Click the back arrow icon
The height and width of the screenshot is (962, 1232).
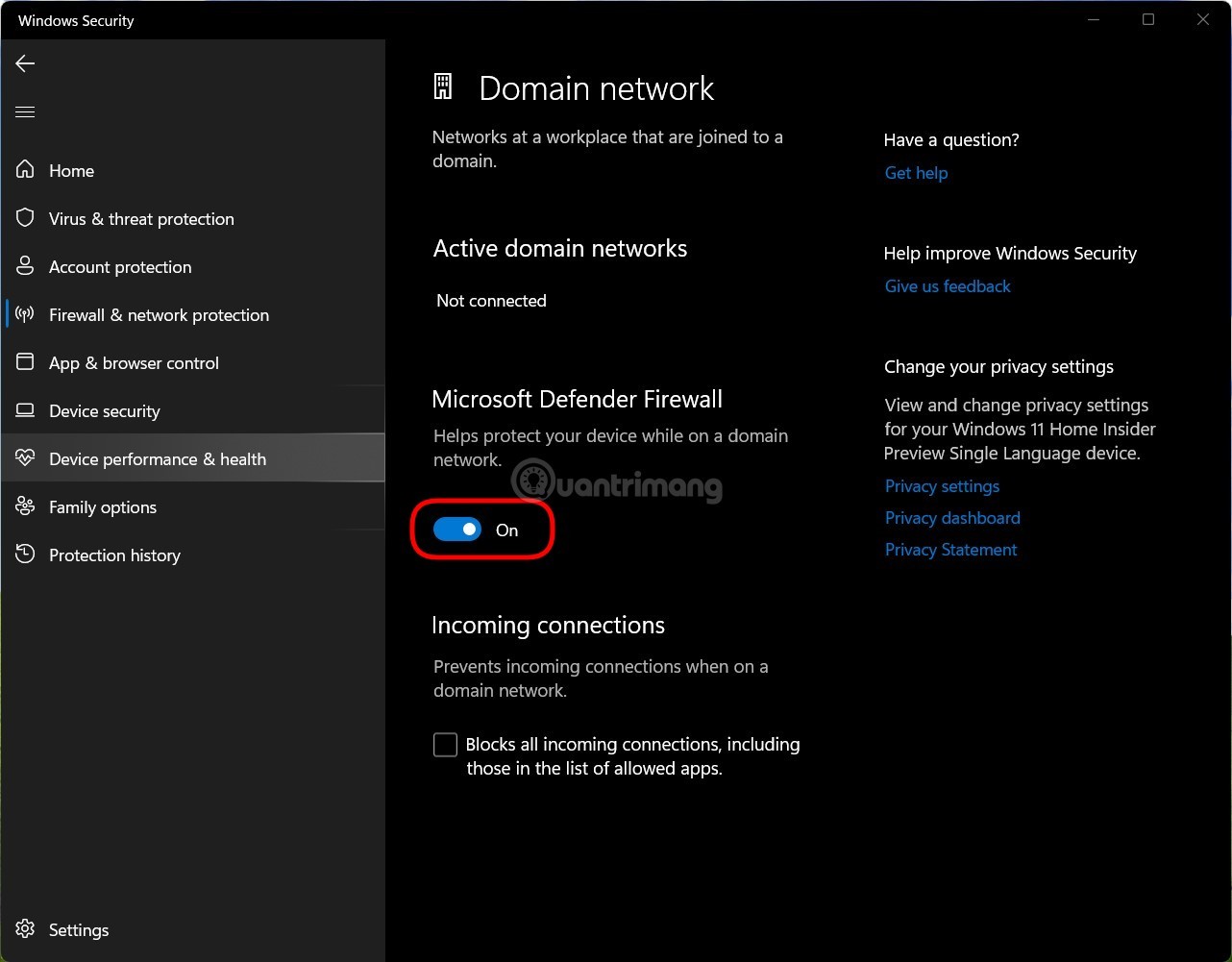[x=25, y=63]
